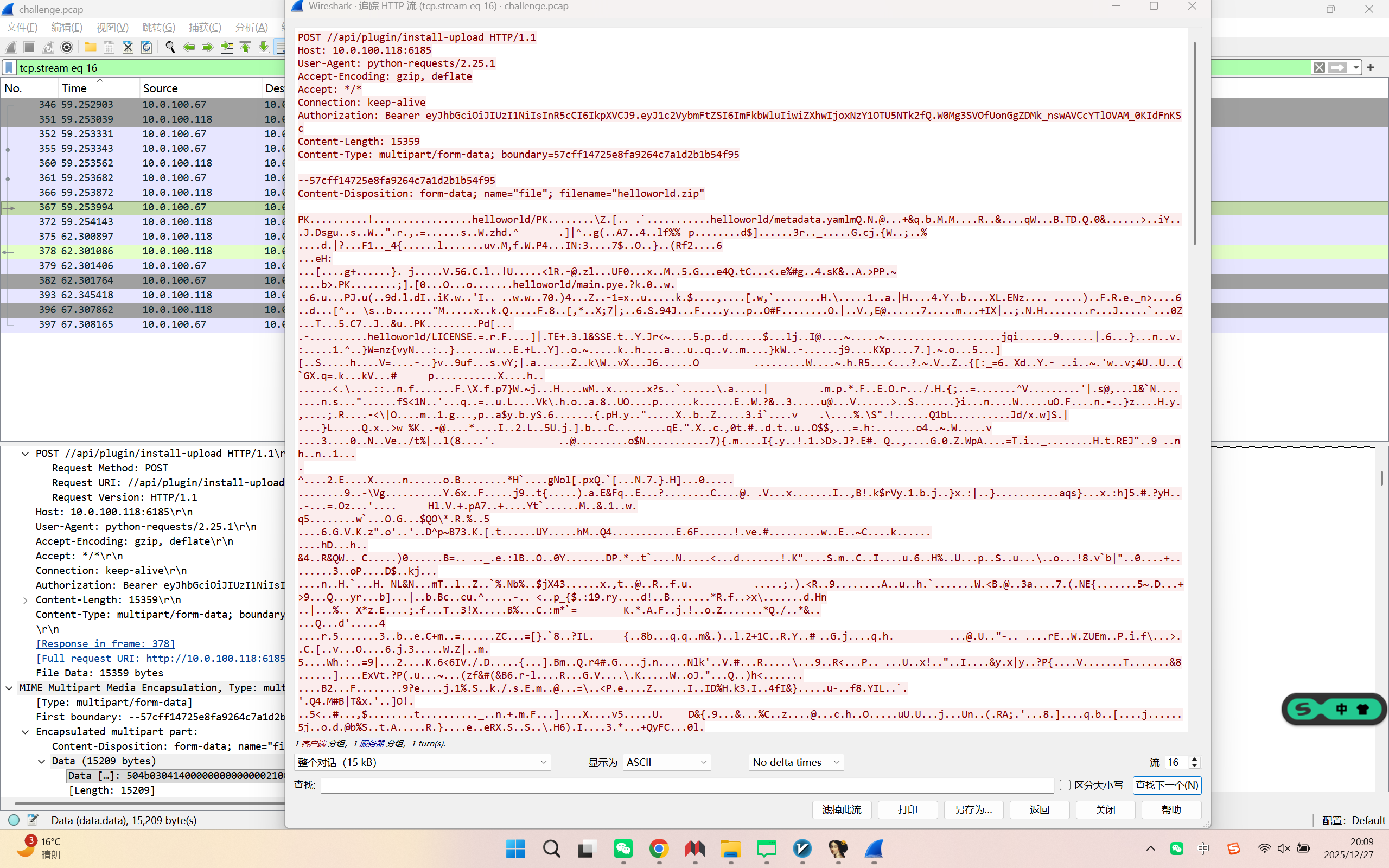Open the 视图(V) menu
Image resolution: width=1389 pixels, height=868 pixels.
(112, 28)
